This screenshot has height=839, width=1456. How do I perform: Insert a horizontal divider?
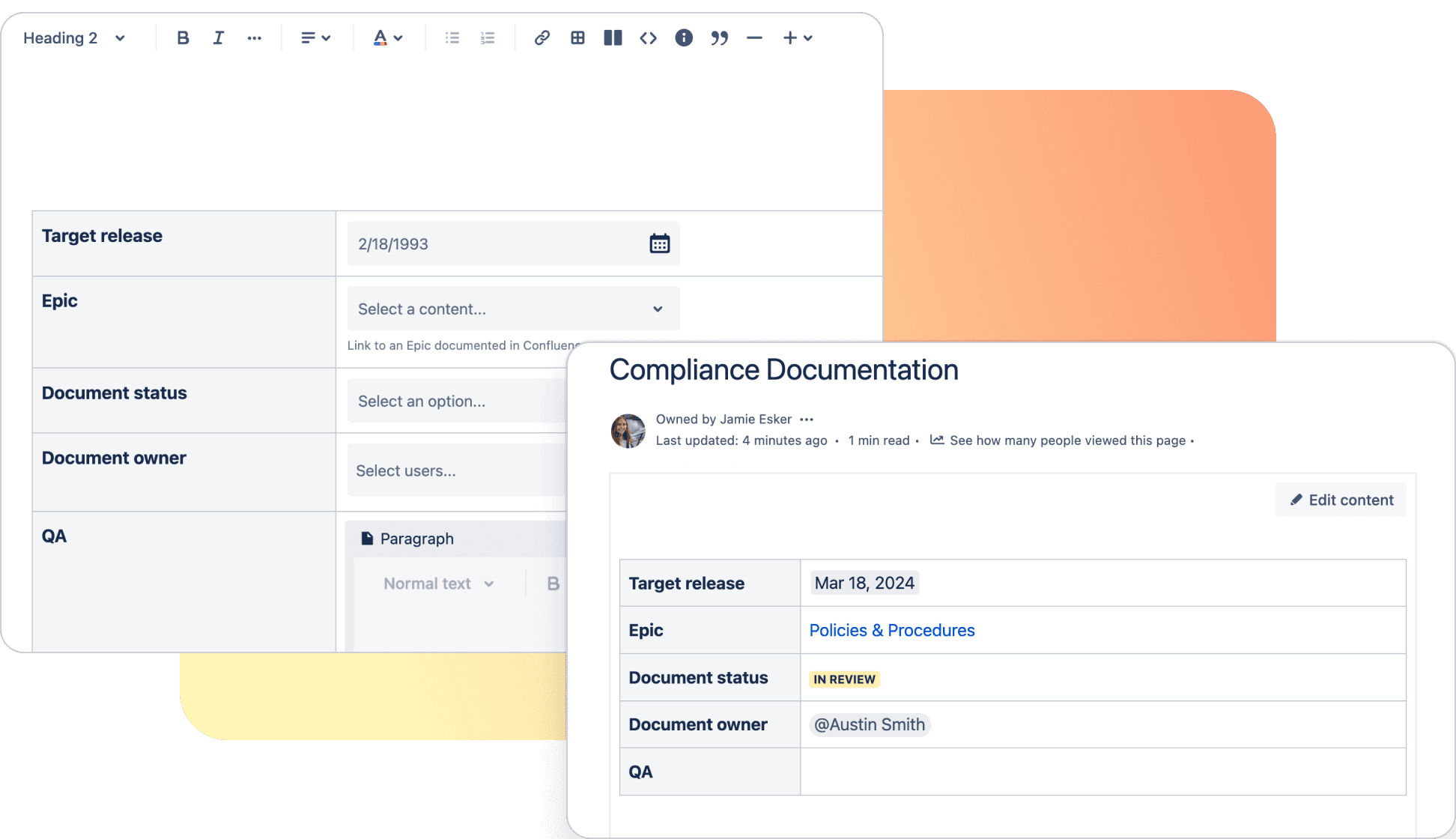[x=754, y=37]
